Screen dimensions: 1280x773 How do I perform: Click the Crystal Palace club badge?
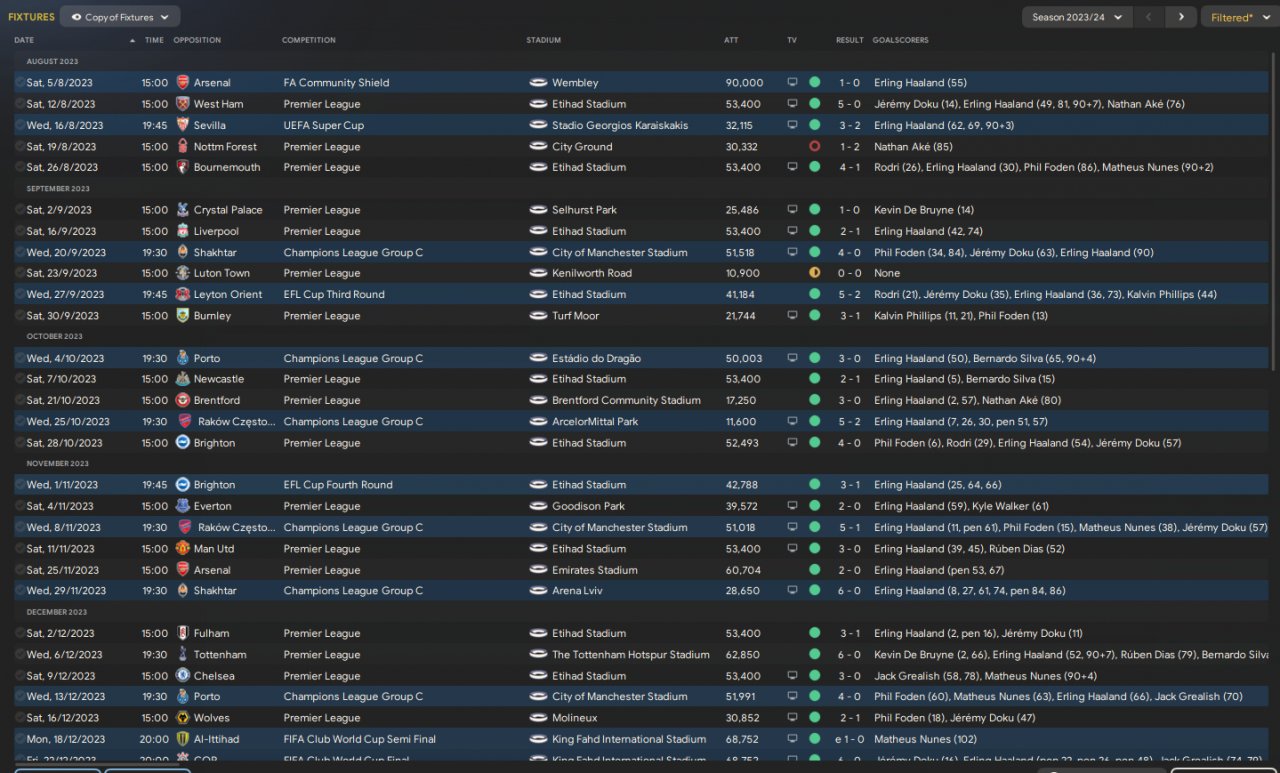183,210
